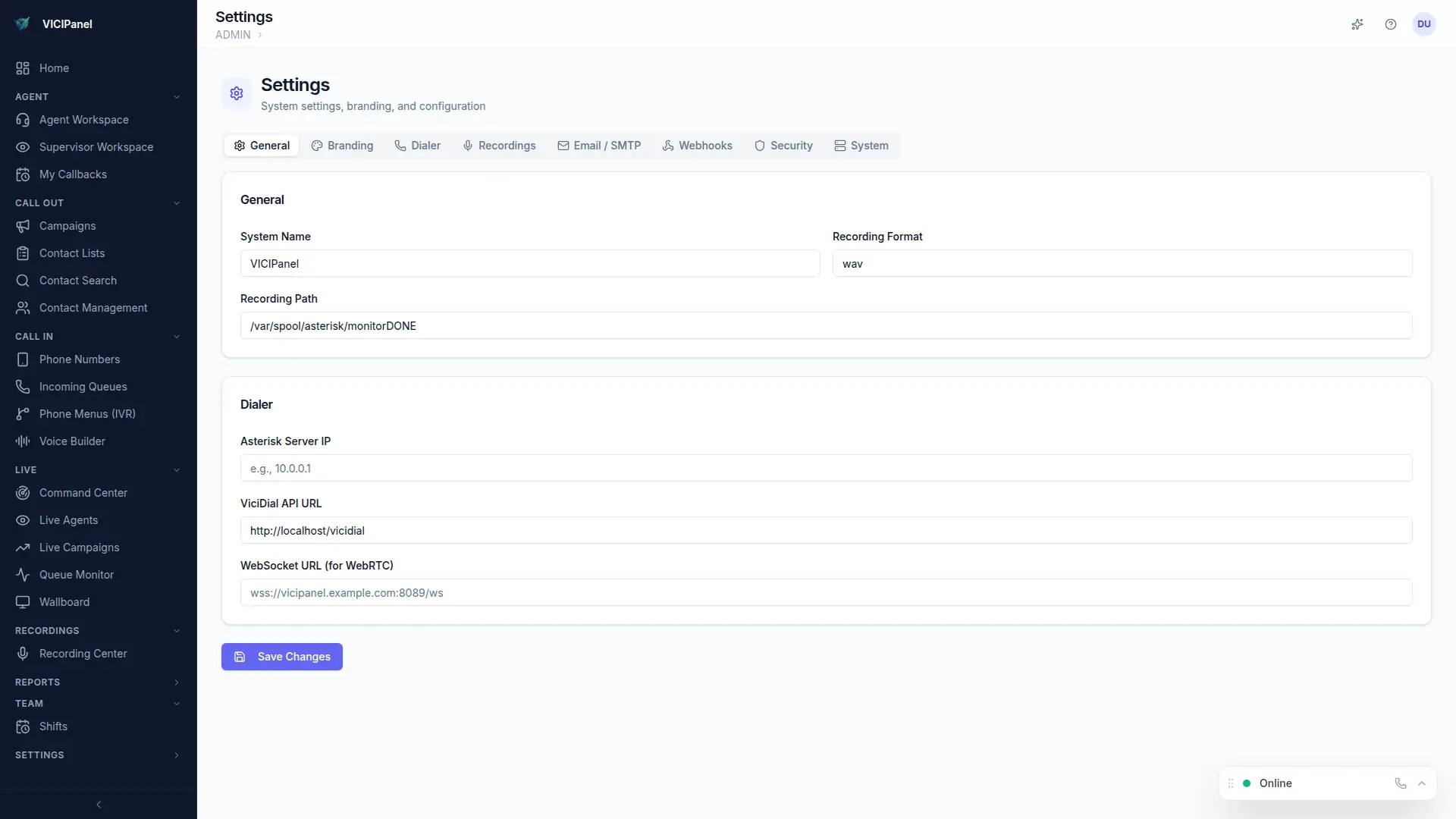Open Recording Center from the sidebar
The image size is (1456, 819).
(x=83, y=654)
